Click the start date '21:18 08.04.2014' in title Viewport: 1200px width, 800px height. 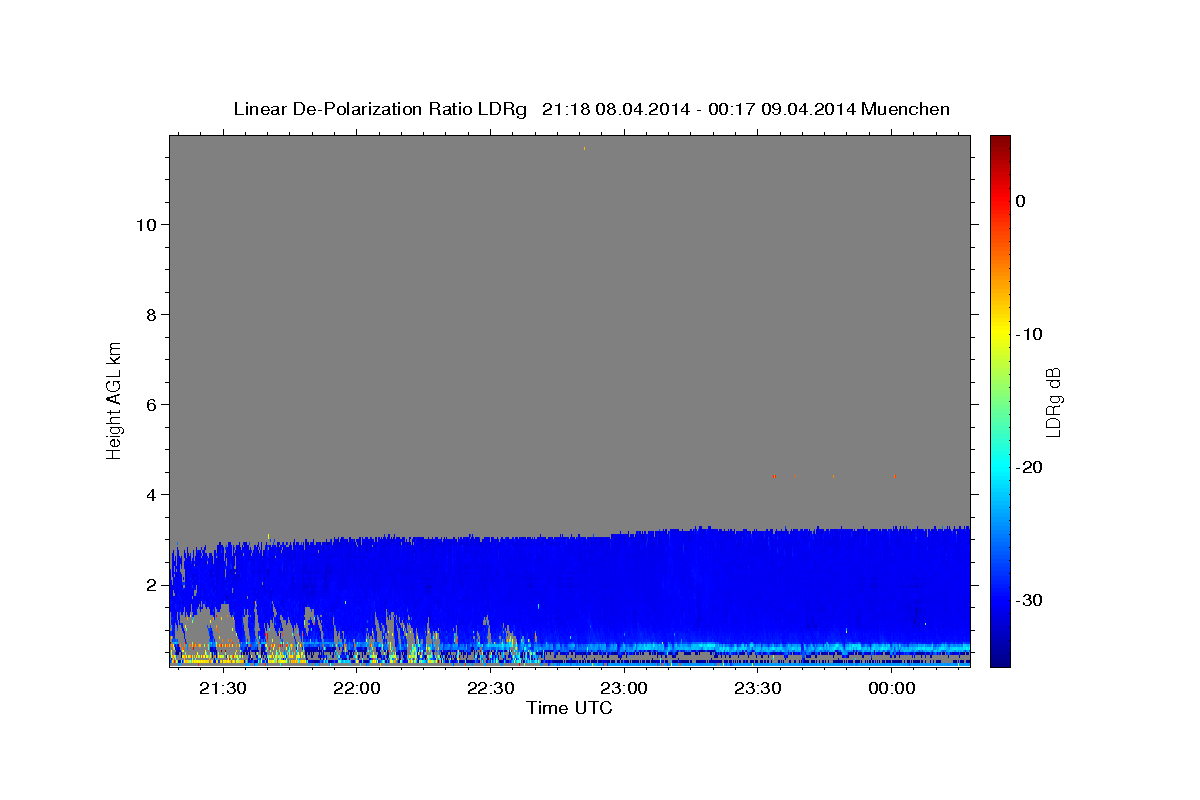tap(615, 109)
